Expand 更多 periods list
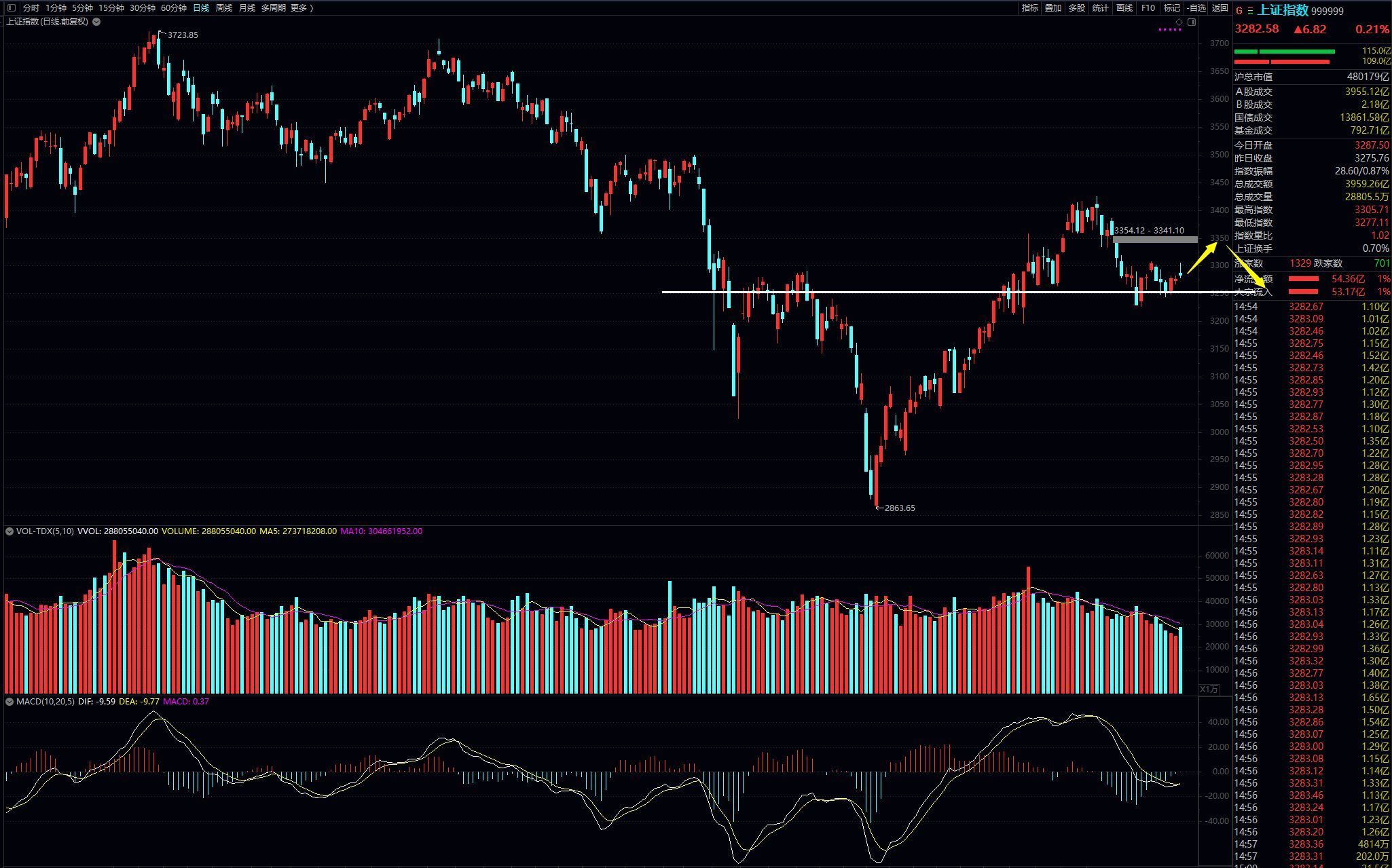Viewport: 1392px width, 868px height. [x=301, y=8]
